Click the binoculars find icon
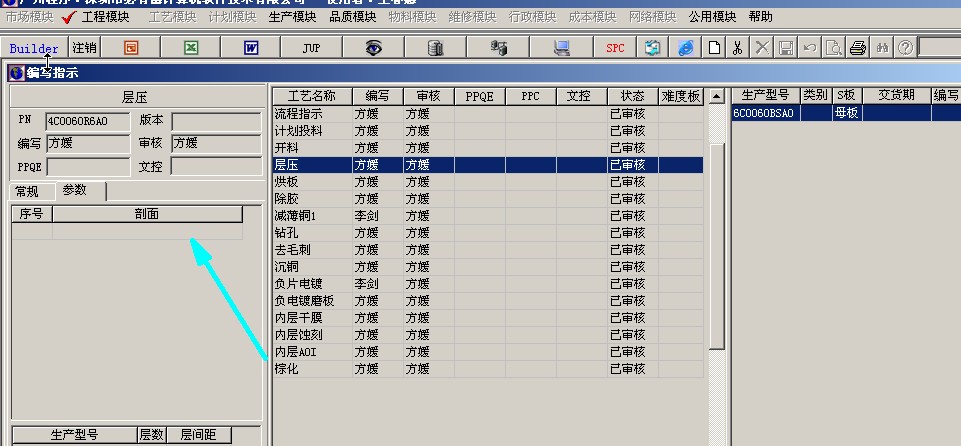This screenshot has height=446, width=961. pos(882,48)
